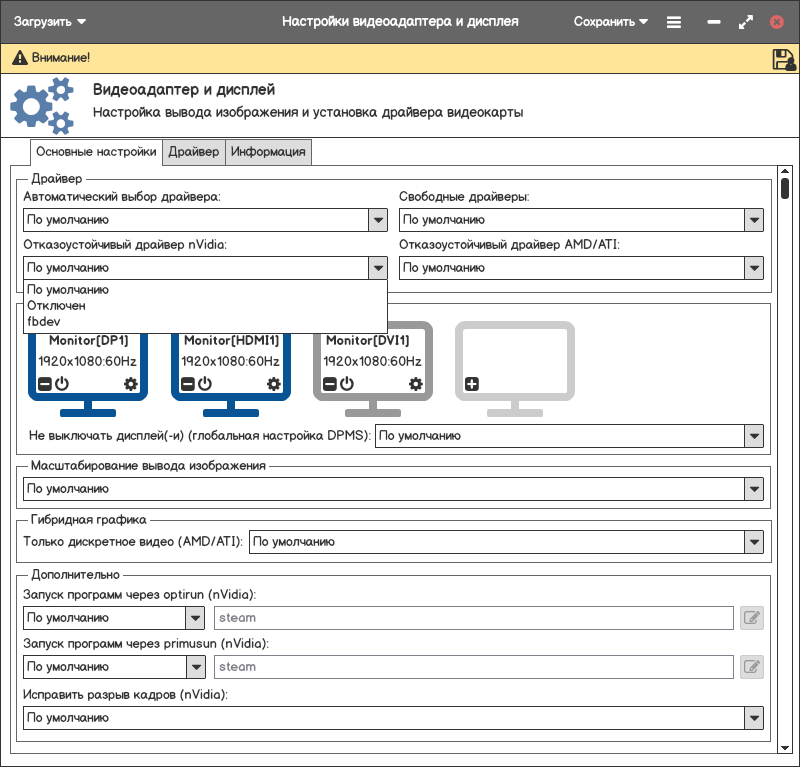800x767 pixels.
Task: Open settings gear for Monitor DP1
Action: [131, 384]
